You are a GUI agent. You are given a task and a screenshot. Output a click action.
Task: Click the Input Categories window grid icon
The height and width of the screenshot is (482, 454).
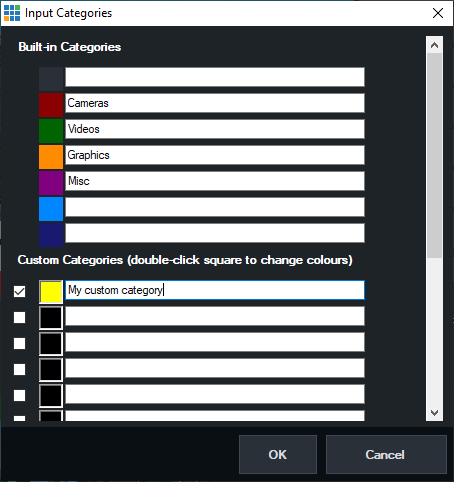[x=12, y=13]
